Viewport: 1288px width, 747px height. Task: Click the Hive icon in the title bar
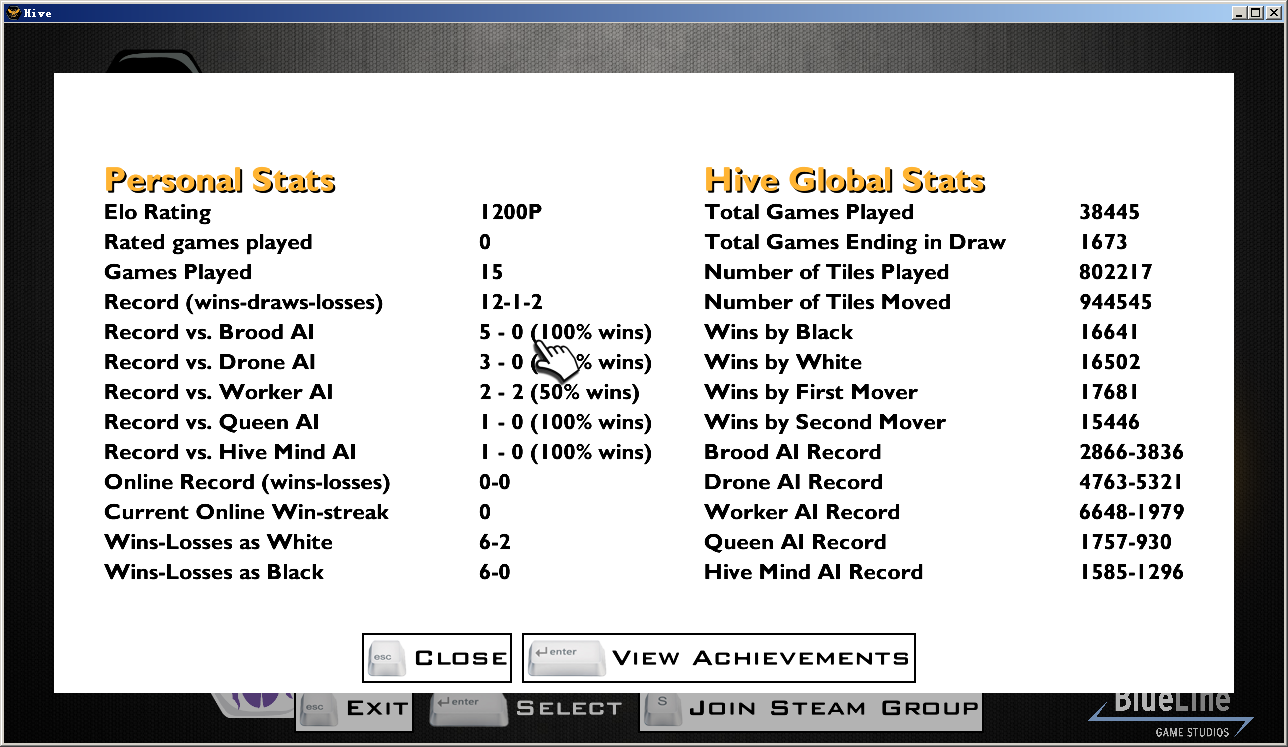(x=12, y=12)
